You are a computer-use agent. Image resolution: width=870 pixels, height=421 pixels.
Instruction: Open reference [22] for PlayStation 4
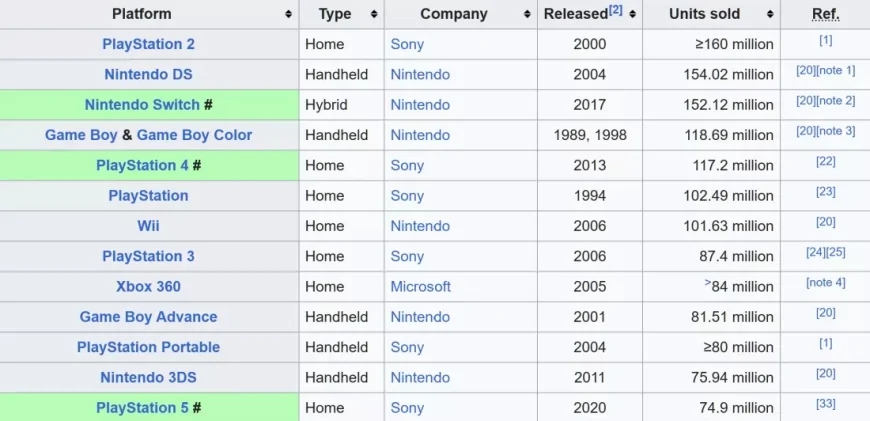pos(825,162)
